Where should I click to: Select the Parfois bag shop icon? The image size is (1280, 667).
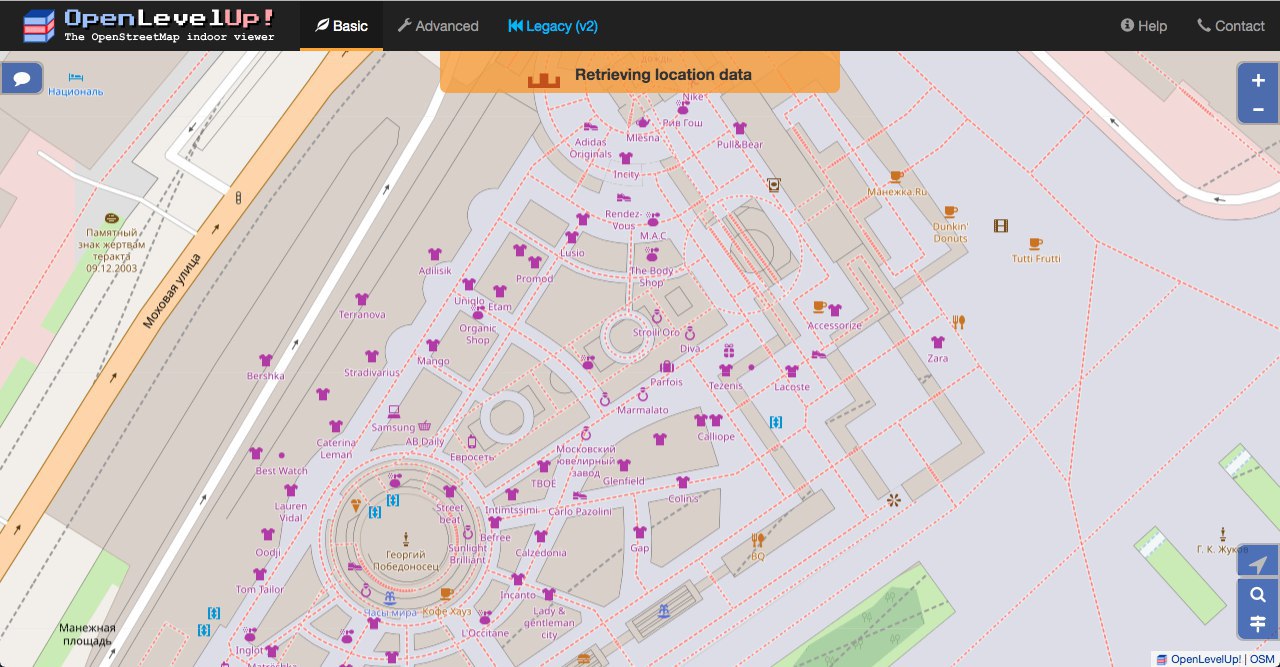coord(666,367)
